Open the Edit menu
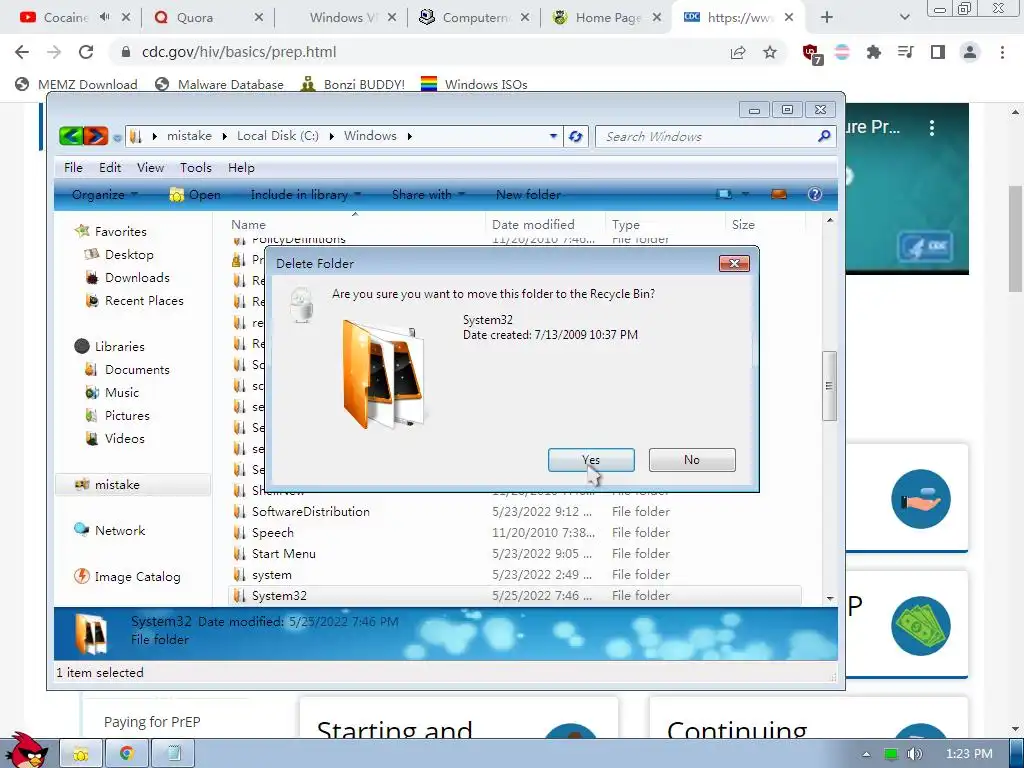Image resolution: width=1024 pixels, height=768 pixels. click(110, 168)
